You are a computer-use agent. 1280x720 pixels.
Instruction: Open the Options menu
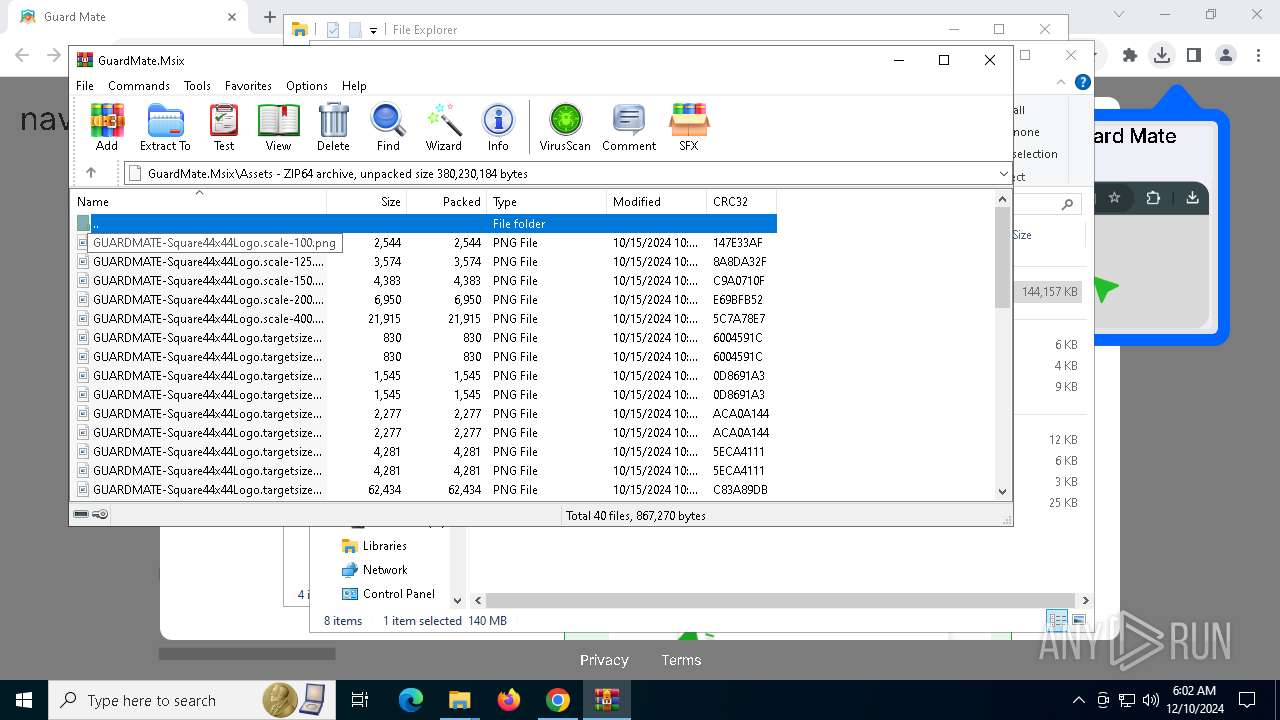click(x=307, y=86)
